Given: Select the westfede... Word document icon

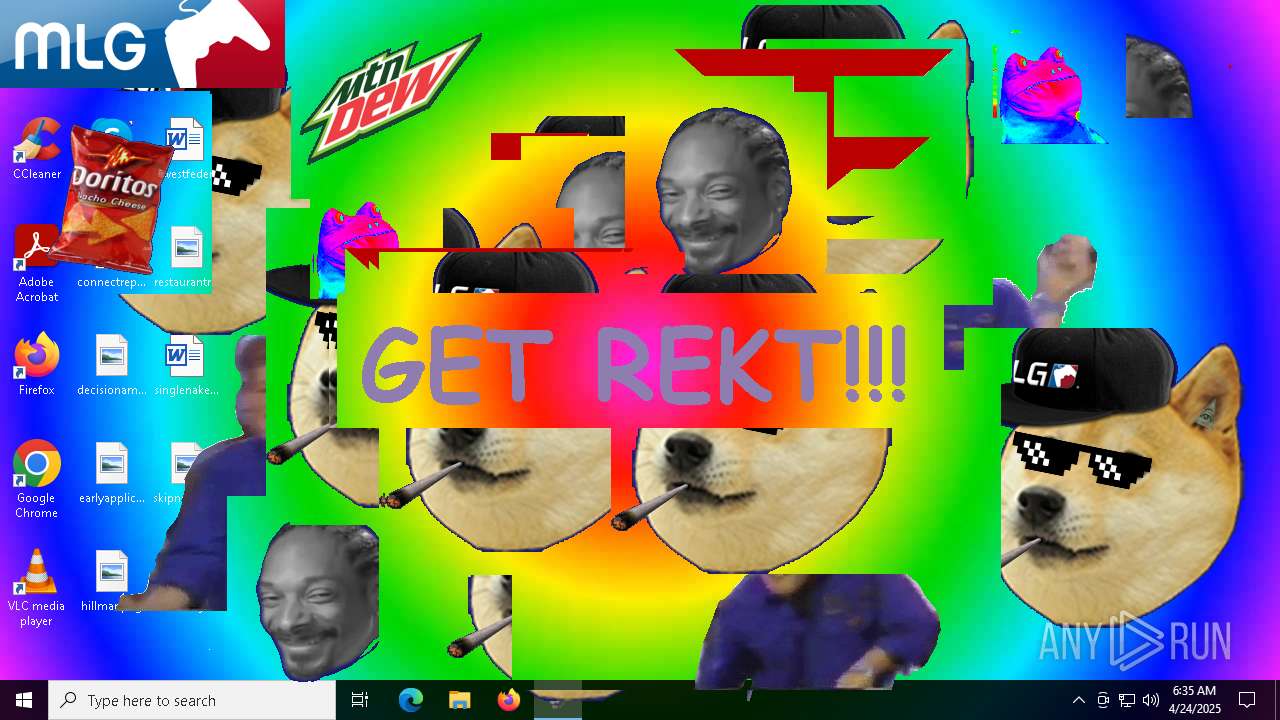Looking at the screenshot, I should click(x=187, y=149).
